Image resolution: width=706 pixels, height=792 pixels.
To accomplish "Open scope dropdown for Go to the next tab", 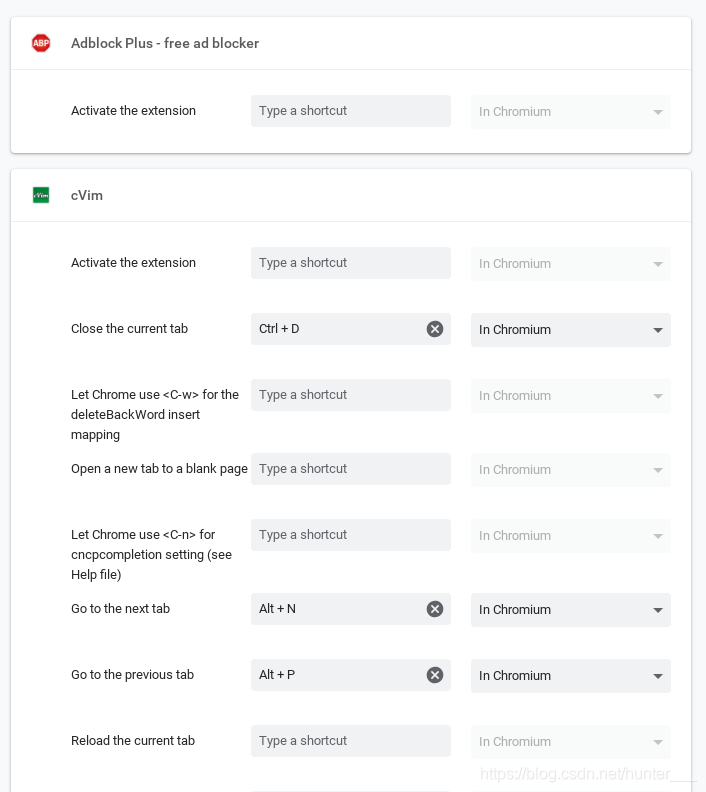I will tap(571, 610).
